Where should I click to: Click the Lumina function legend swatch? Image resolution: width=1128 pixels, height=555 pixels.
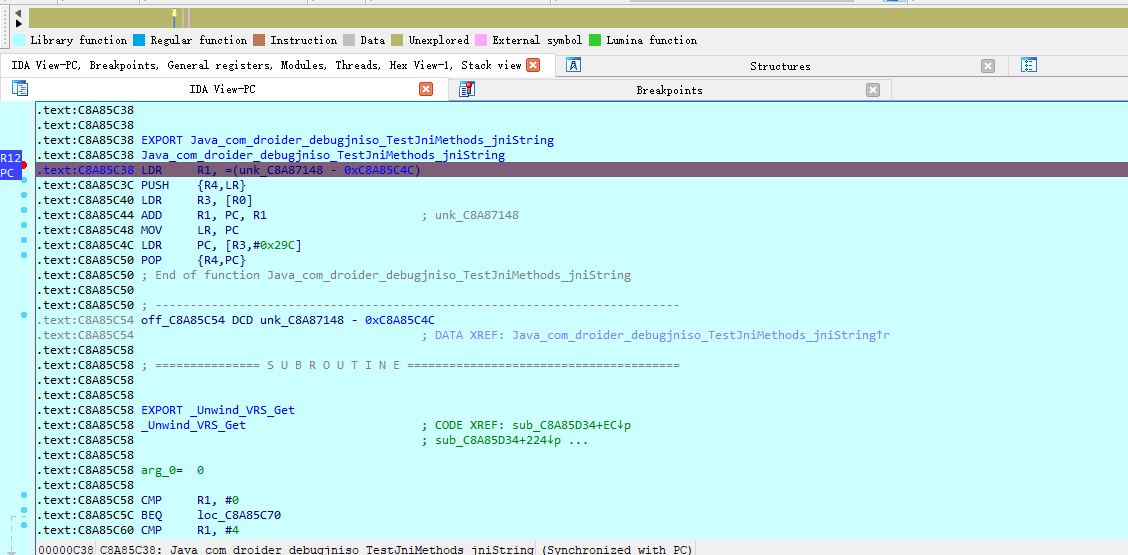[595, 40]
